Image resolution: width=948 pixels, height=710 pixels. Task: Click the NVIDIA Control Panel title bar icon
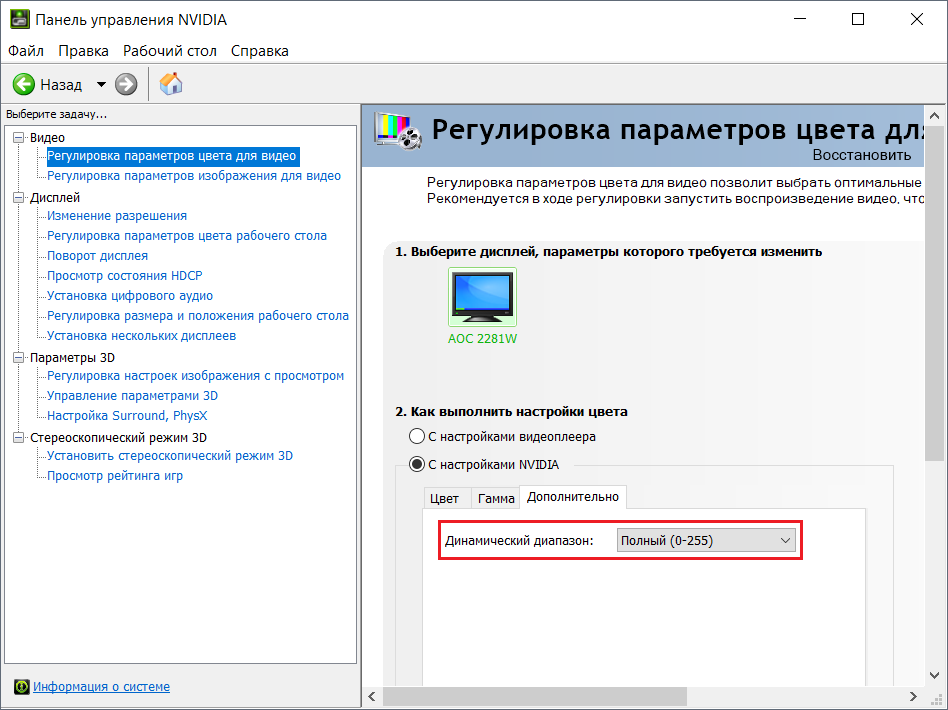19,19
